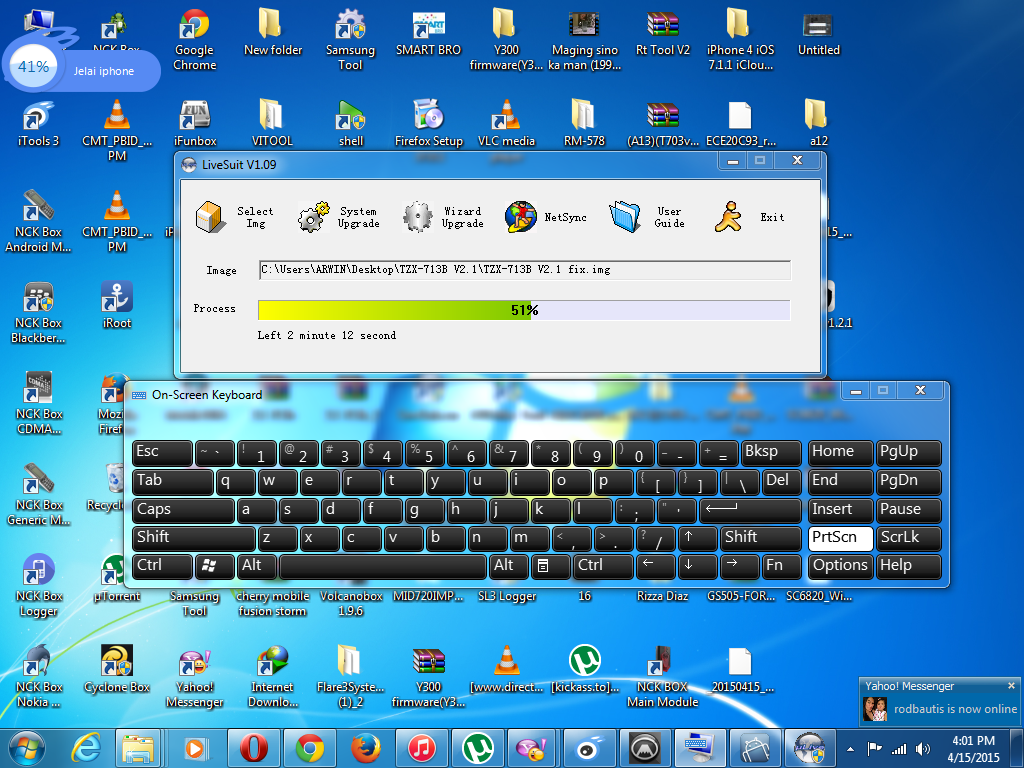Click the Exit icon in LiveSuit
Viewport: 1024px width, 768px height.
(x=728, y=217)
